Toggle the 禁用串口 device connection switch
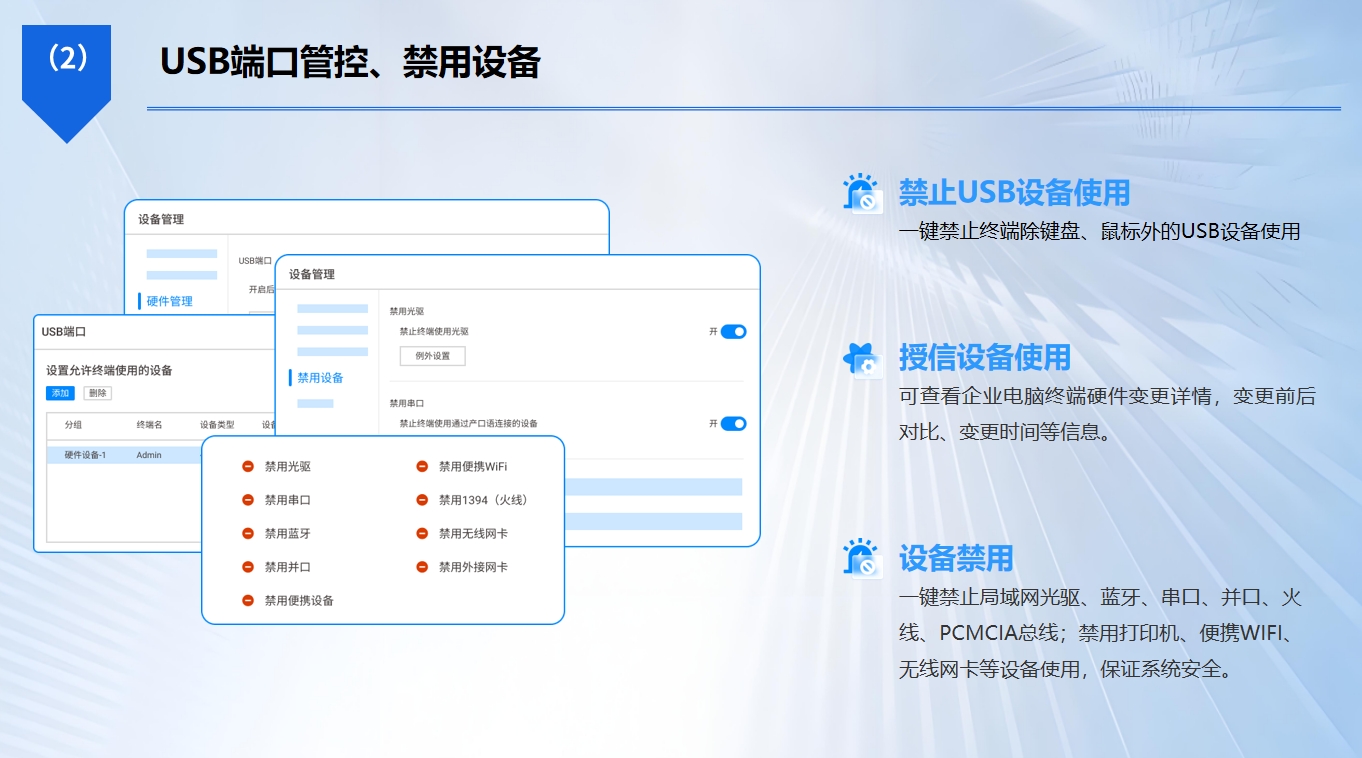The width and height of the screenshot is (1362, 758). tap(733, 424)
